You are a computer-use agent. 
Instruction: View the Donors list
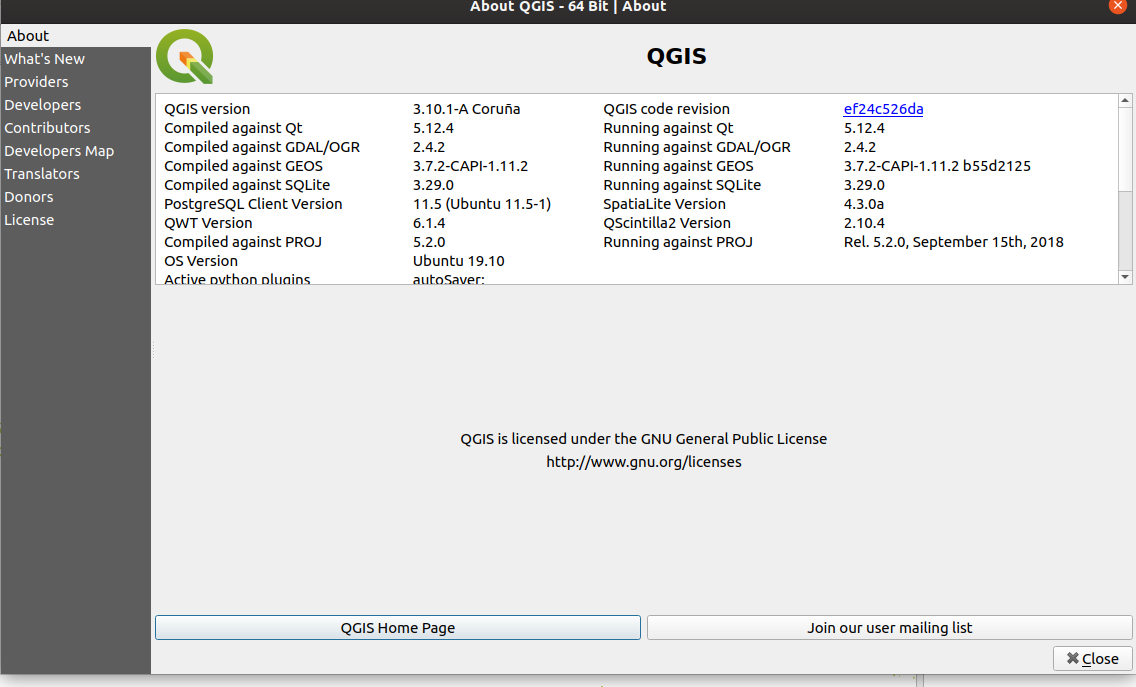pyautogui.click(x=29, y=196)
